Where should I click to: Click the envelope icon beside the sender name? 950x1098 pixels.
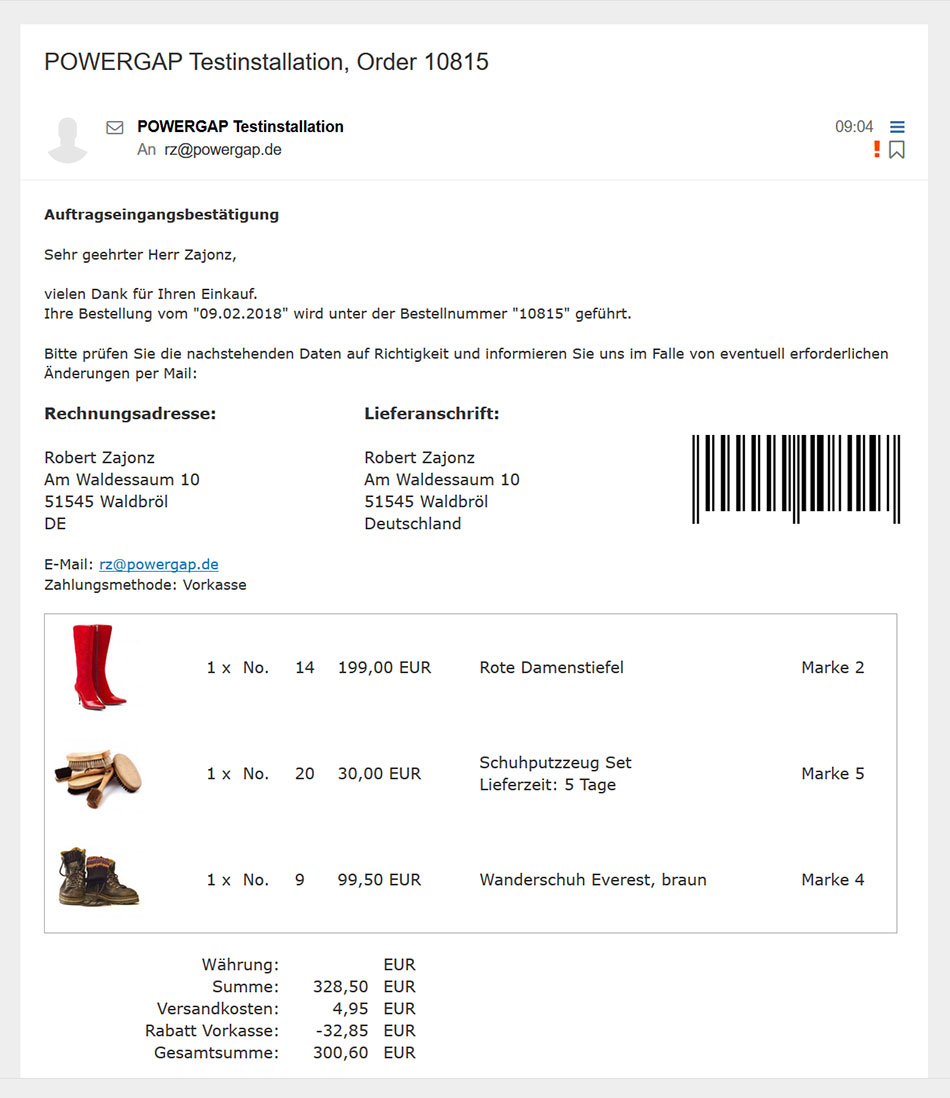(x=115, y=127)
